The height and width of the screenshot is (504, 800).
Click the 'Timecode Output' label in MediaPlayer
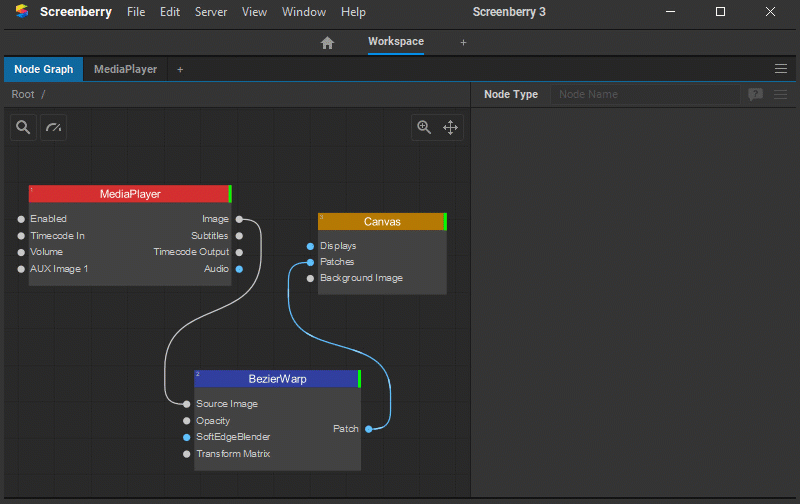click(191, 252)
